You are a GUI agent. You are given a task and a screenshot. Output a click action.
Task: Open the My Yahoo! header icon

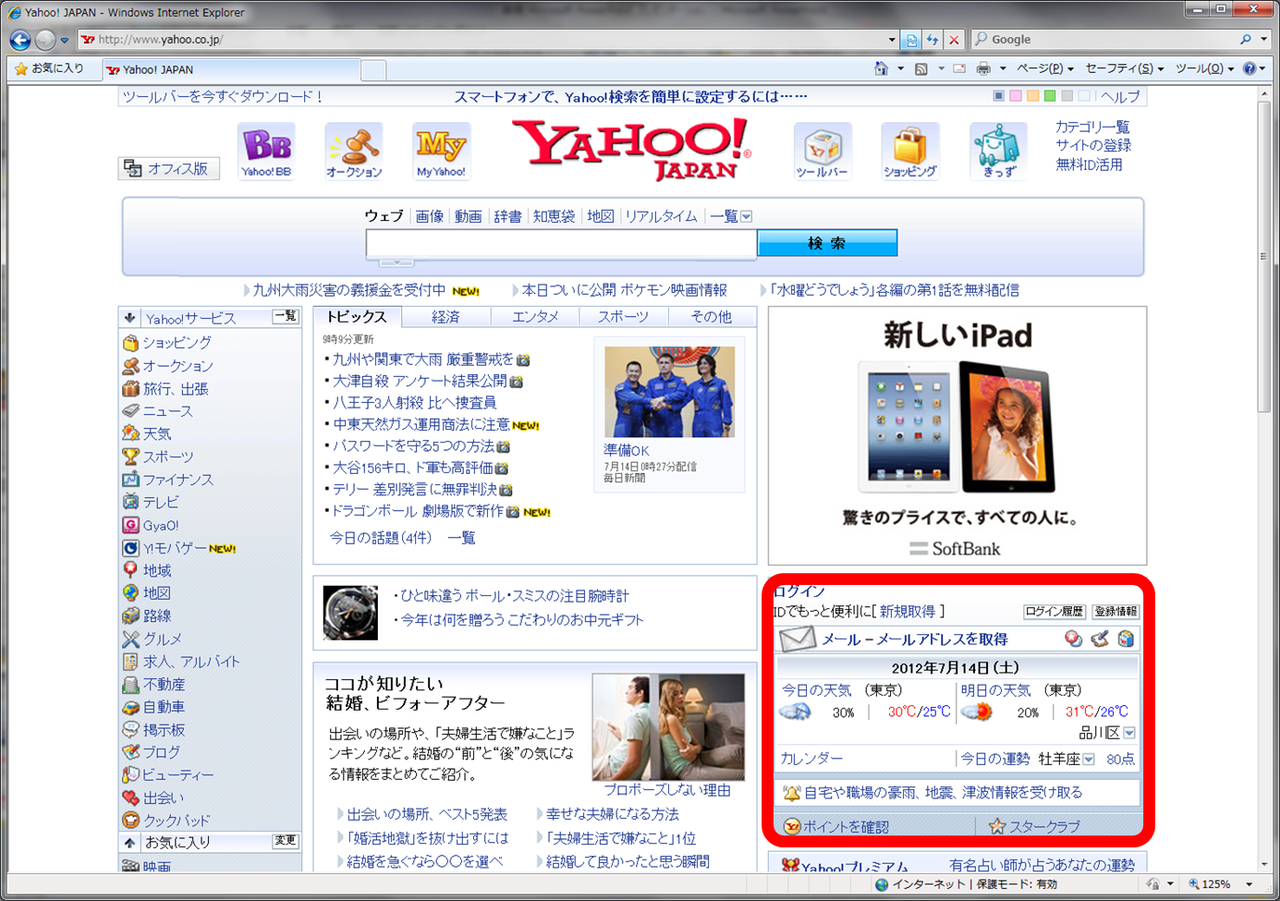[441, 151]
